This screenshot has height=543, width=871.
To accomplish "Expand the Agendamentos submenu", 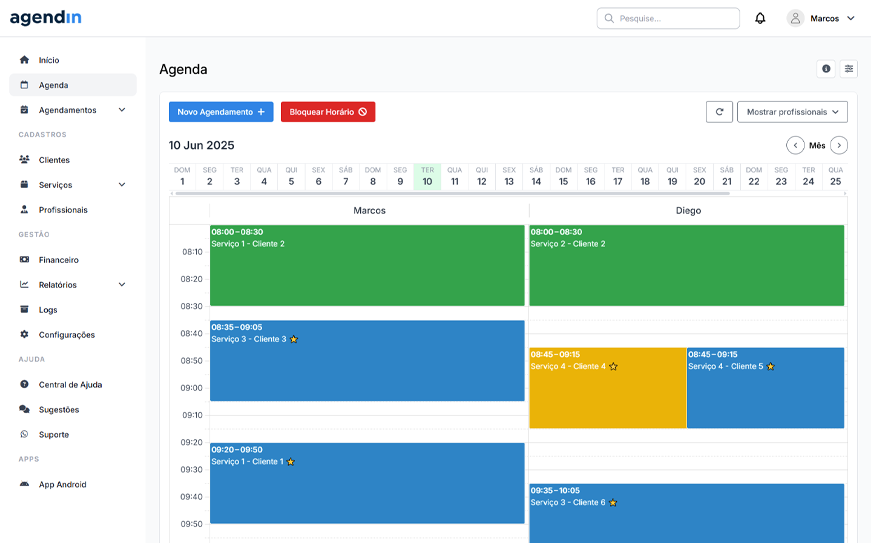I will point(122,110).
